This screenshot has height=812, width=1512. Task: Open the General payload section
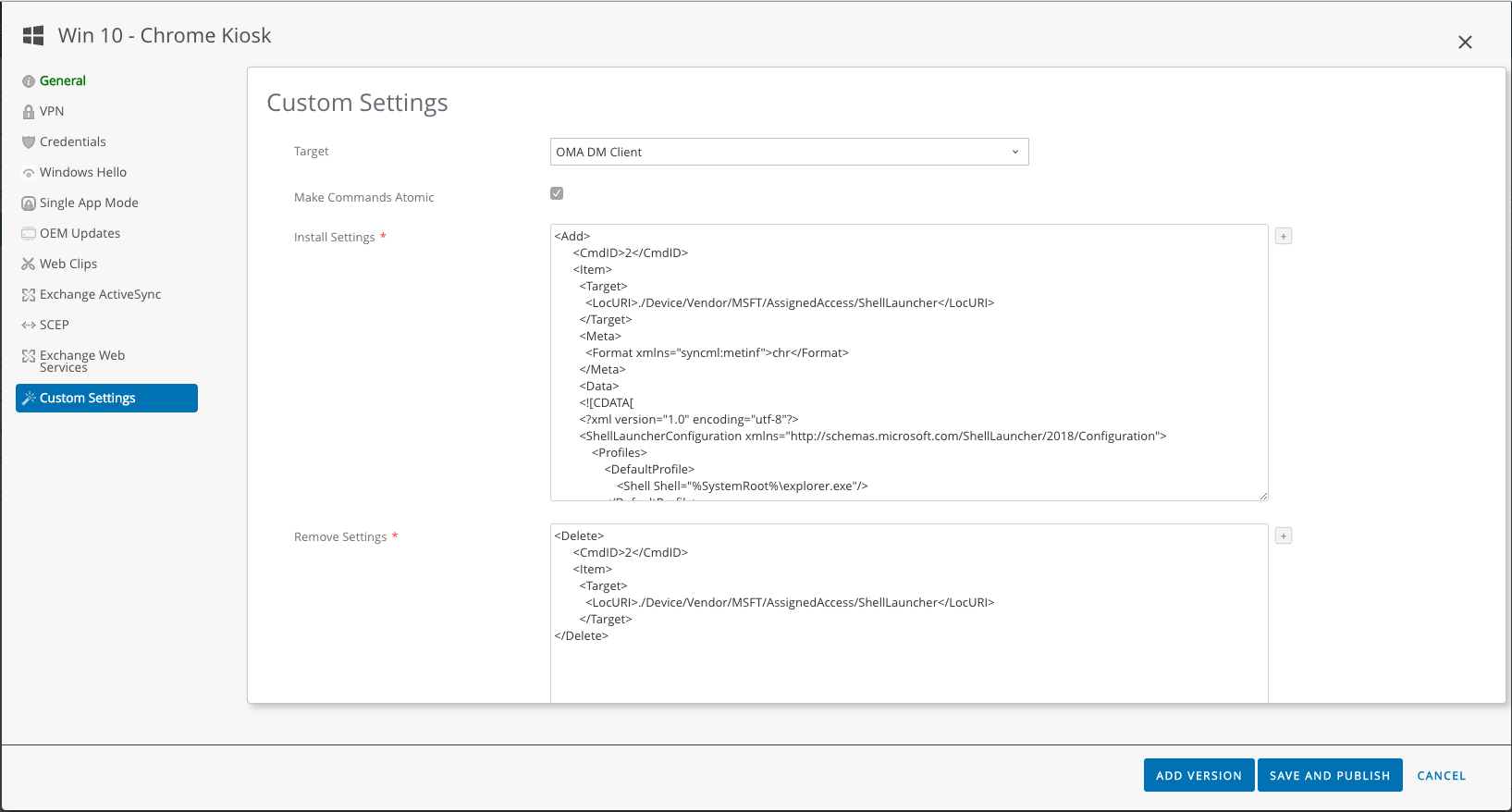click(63, 81)
